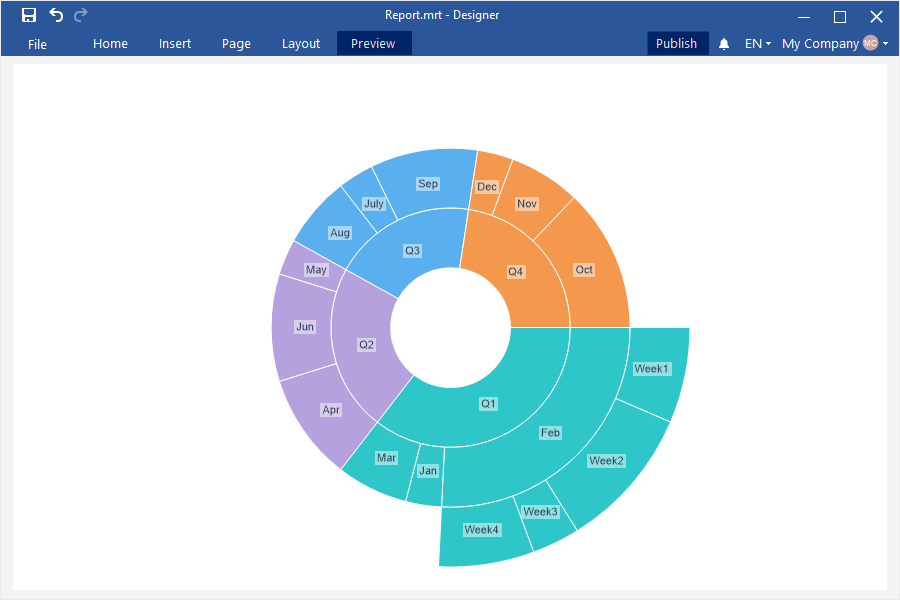Click the Week4 outer segment

[482, 530]
